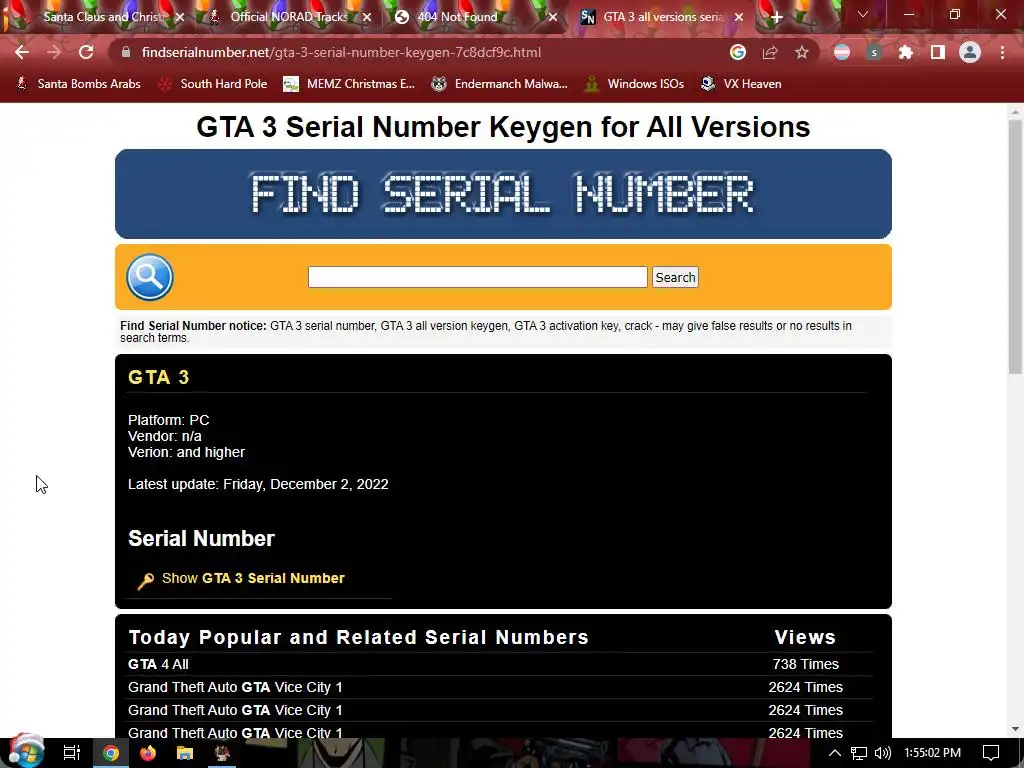
Task: Show hidden system tray icons
Action: pyautogui.click(x=835, y=753)
